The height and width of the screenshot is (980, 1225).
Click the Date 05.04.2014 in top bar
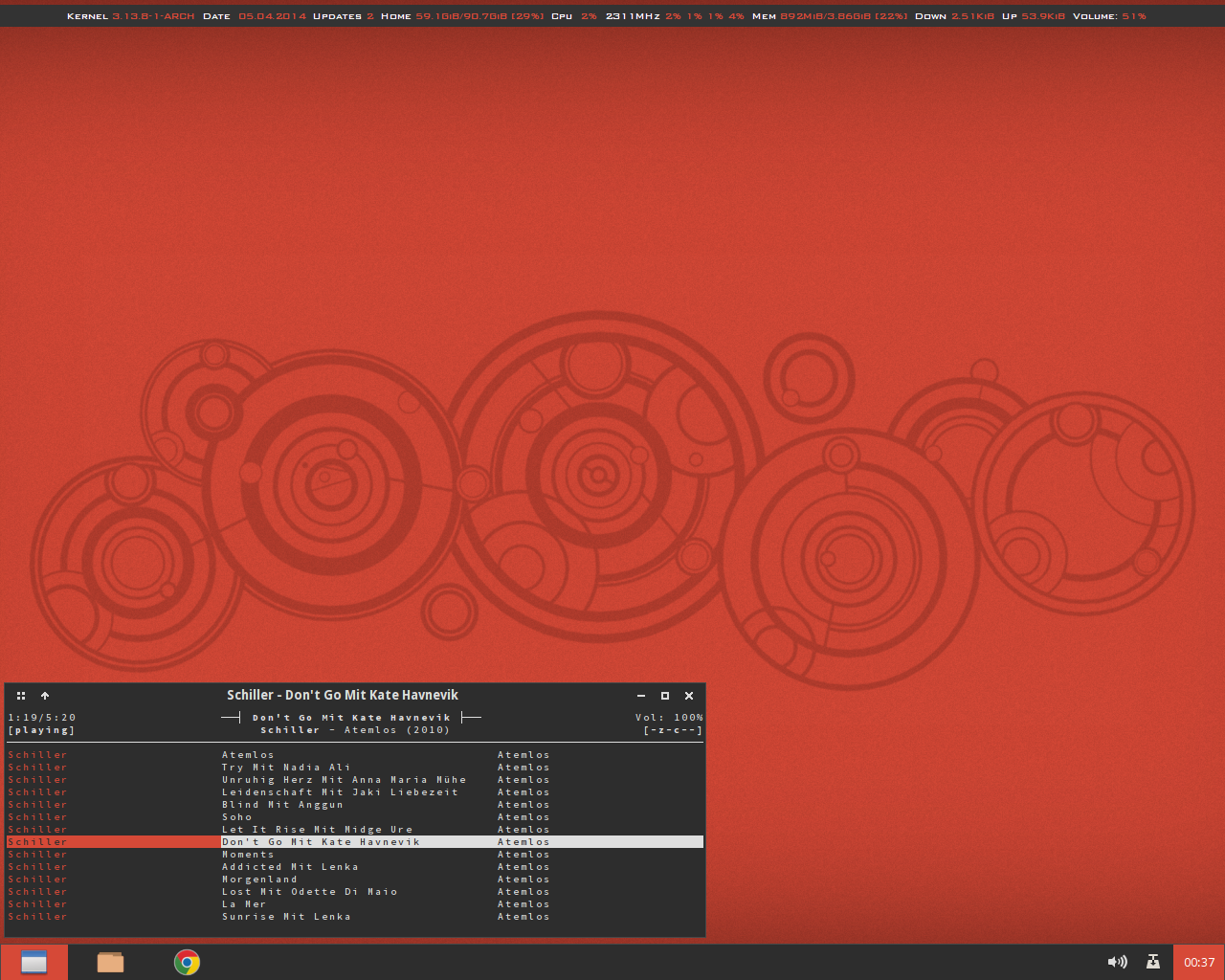254,16
